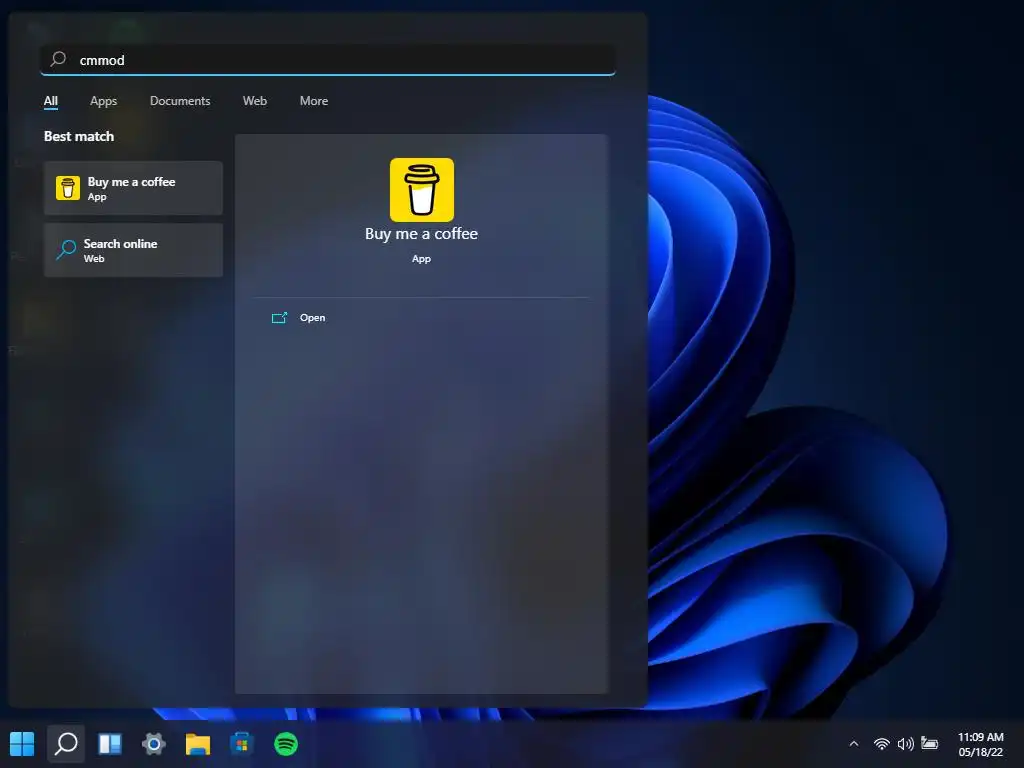Click the taskbar Search icon
Viewport: 1024px width, 768px height.
tap(66, 744)
